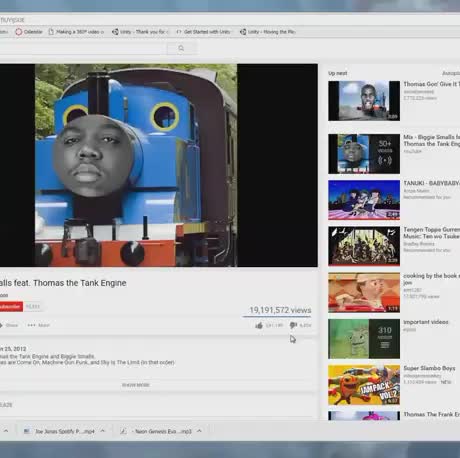Click the Share button under the video
Viewport: 460px width, 458px height.
coord(9,325)
